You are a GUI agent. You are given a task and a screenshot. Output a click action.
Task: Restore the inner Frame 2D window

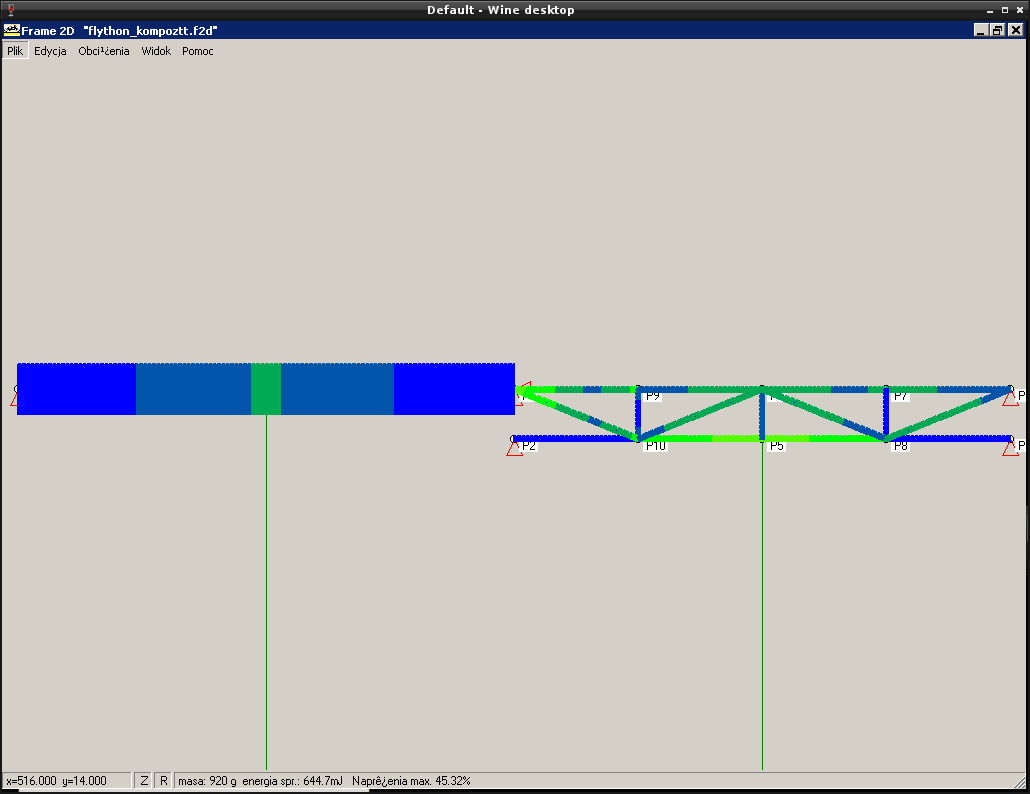[997, 30]
